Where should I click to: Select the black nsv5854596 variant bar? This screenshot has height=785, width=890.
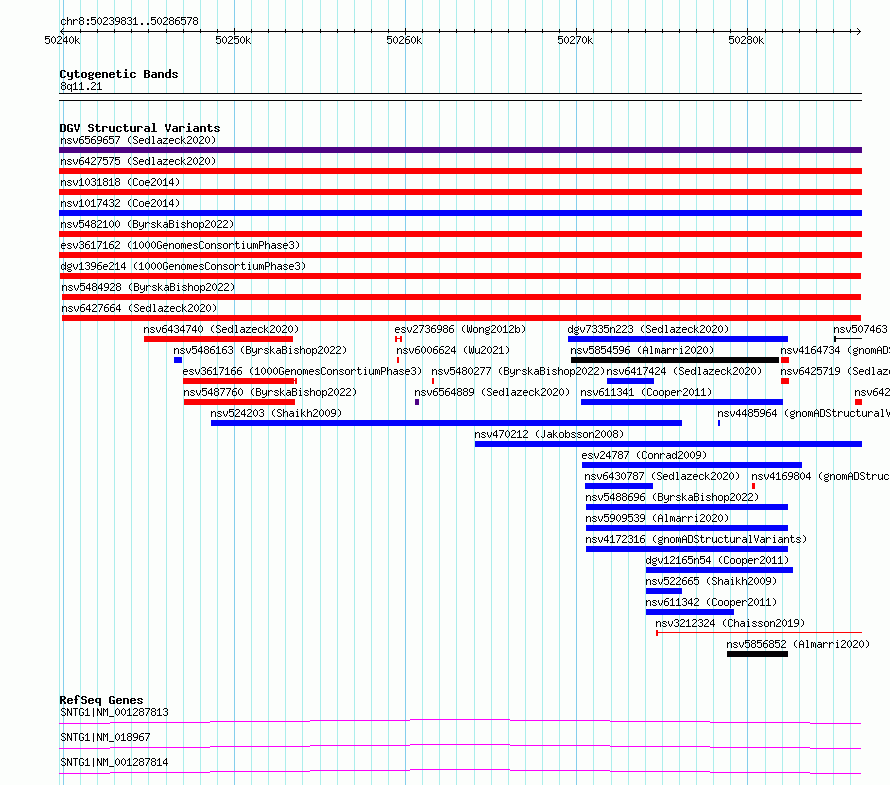pos(675,360)
